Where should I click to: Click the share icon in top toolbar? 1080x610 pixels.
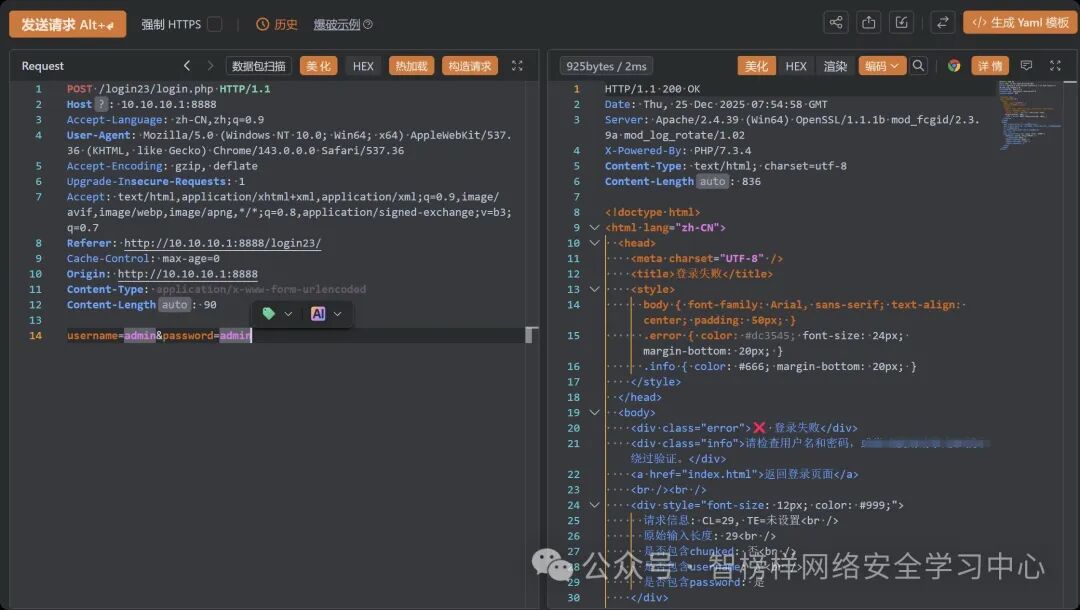point(835,23)
